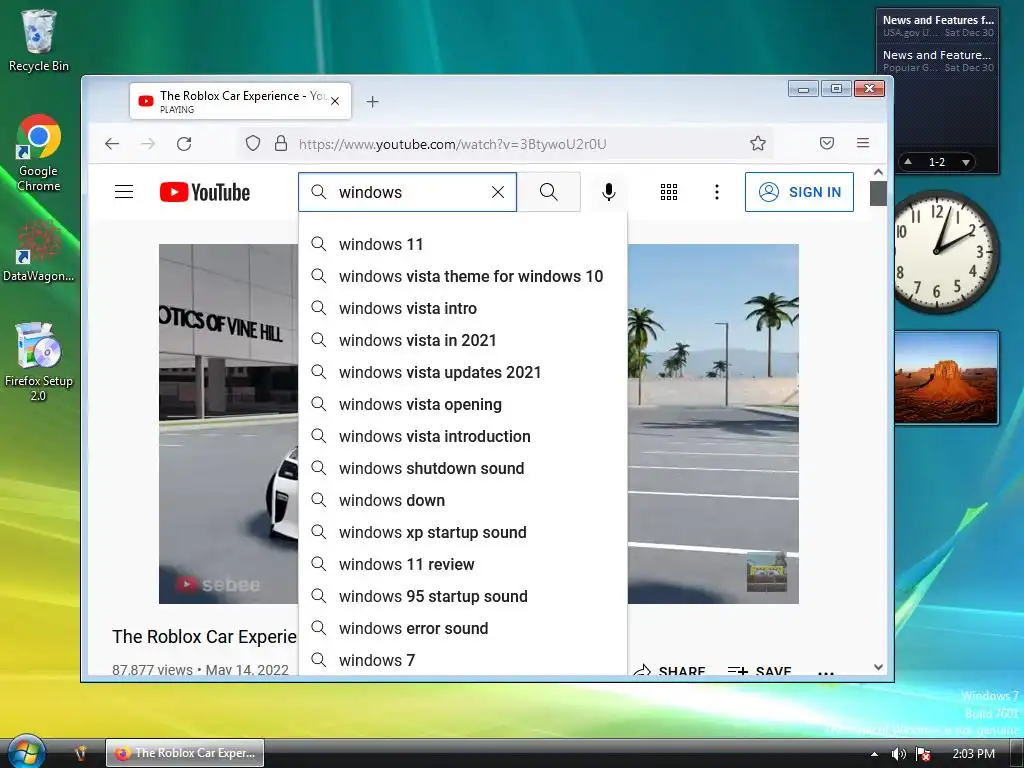The image size is (1024, 768).
Task: Choose suggestion "windows vista in 2021"
Action: tap(462, 340)
